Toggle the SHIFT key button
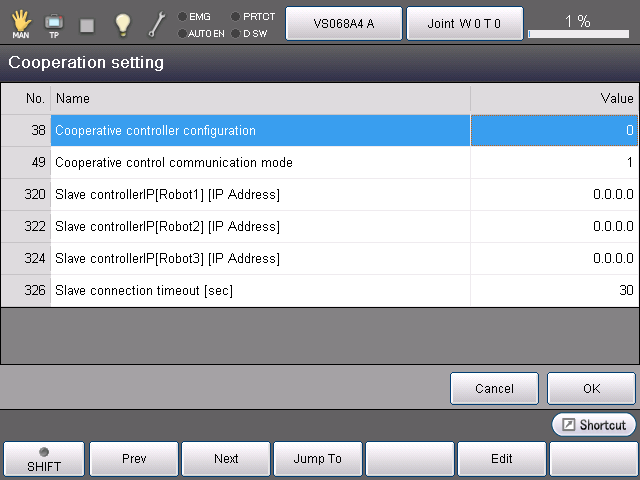 tap(44, 459)
